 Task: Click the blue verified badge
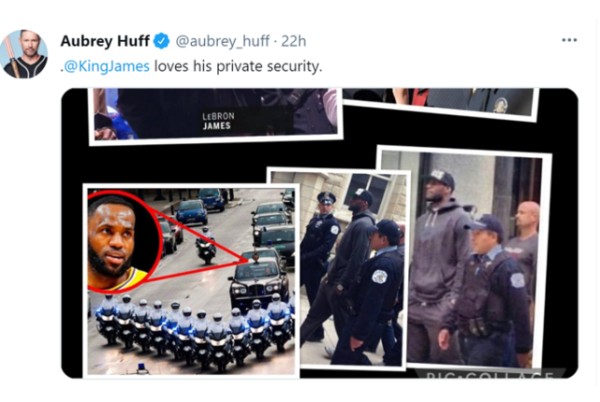162,41
